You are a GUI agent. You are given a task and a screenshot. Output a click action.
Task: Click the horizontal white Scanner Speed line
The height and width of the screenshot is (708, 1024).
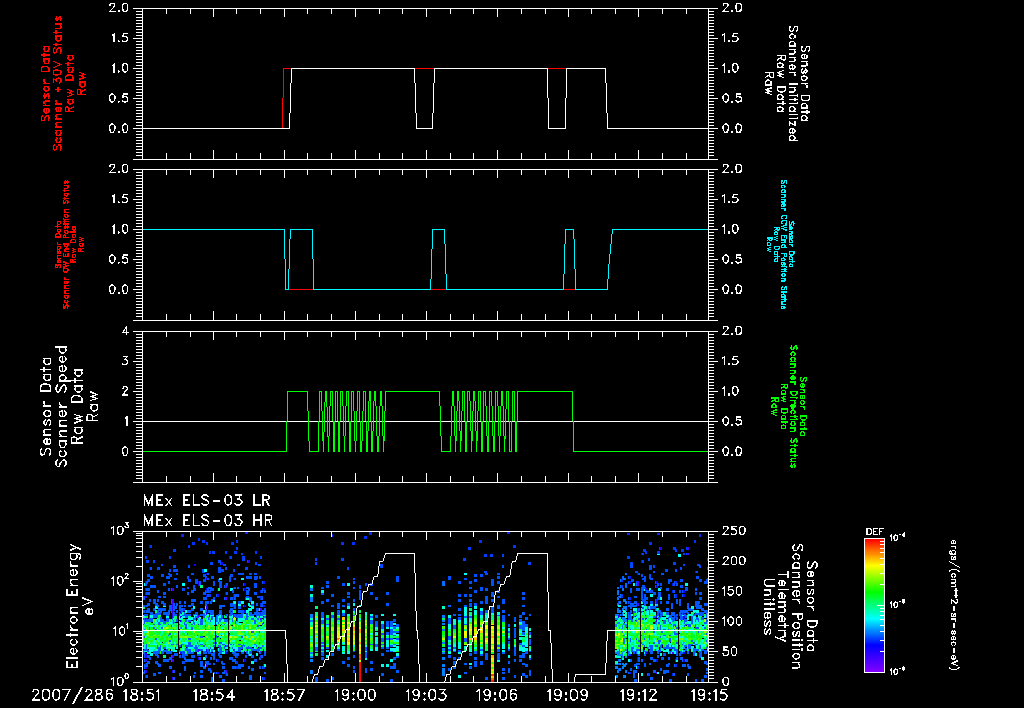coord(426,421)
